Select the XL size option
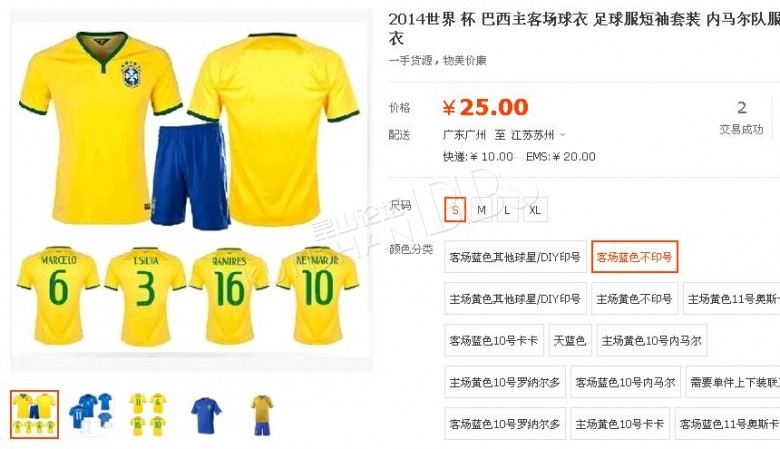The image size is (780, 449). click(535, 209)
